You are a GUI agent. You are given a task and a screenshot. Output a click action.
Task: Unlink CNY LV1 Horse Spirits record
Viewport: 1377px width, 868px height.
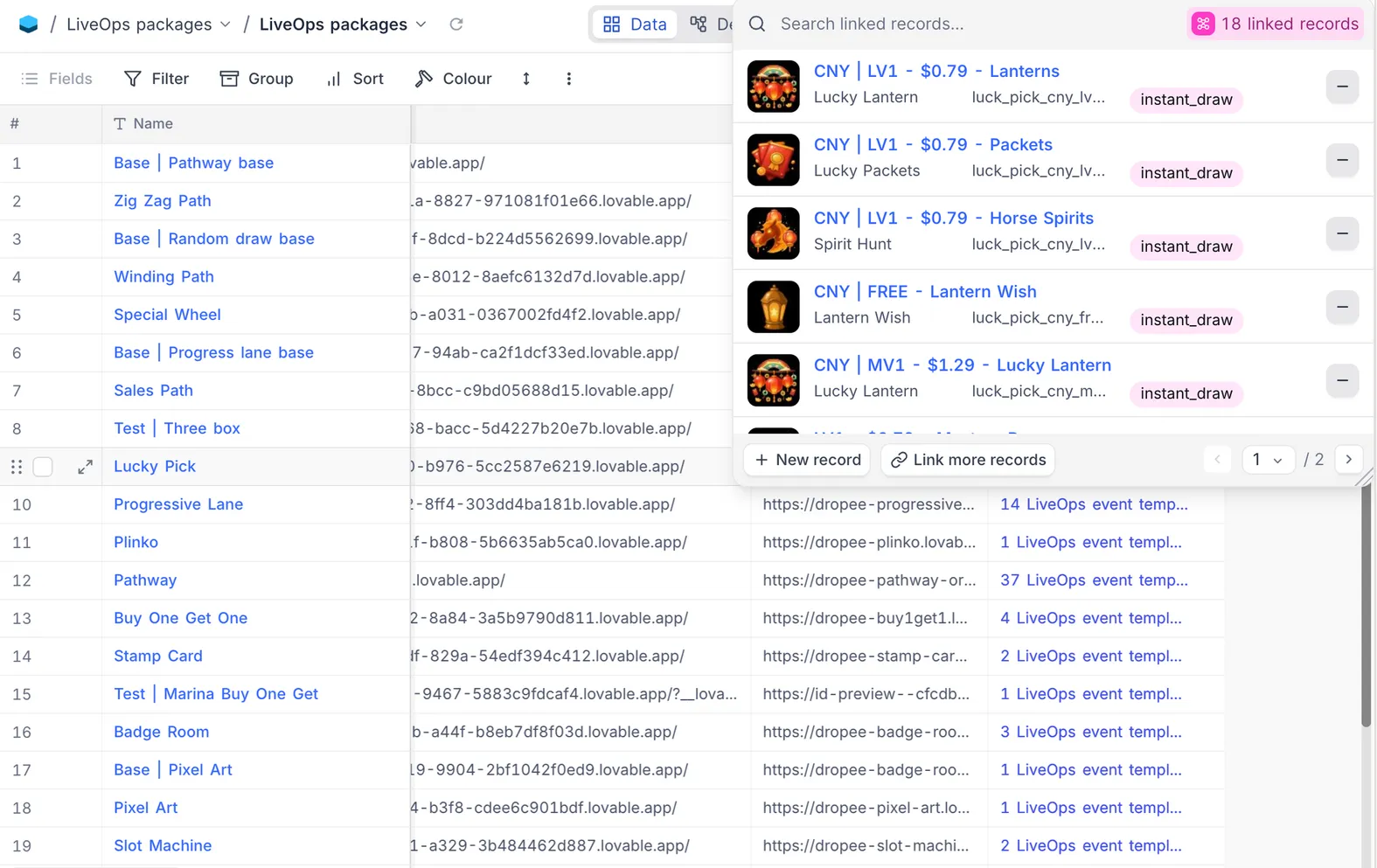(1342, 233)
